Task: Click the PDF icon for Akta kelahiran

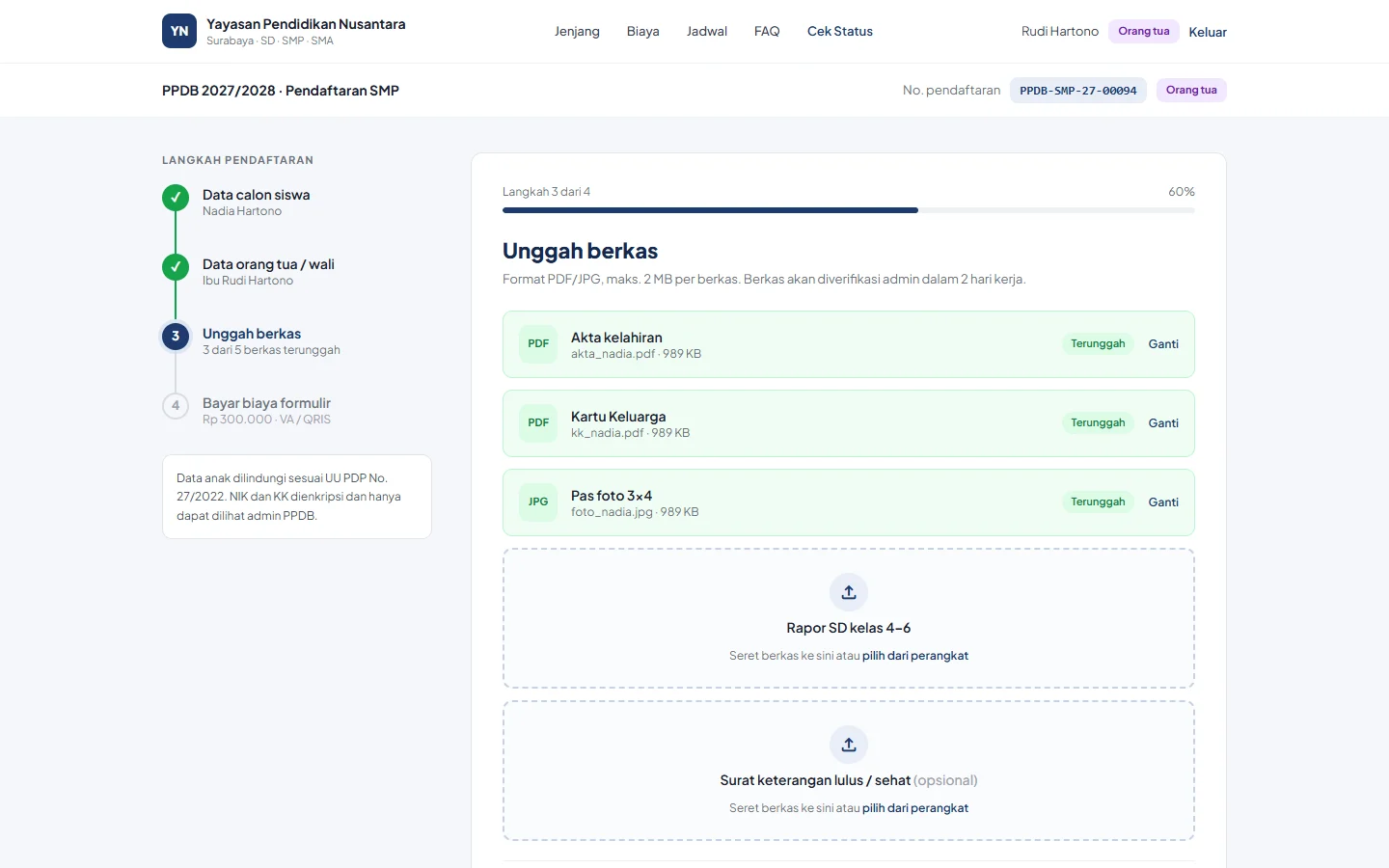Action: pyautogui.click(x=538, y=344)
